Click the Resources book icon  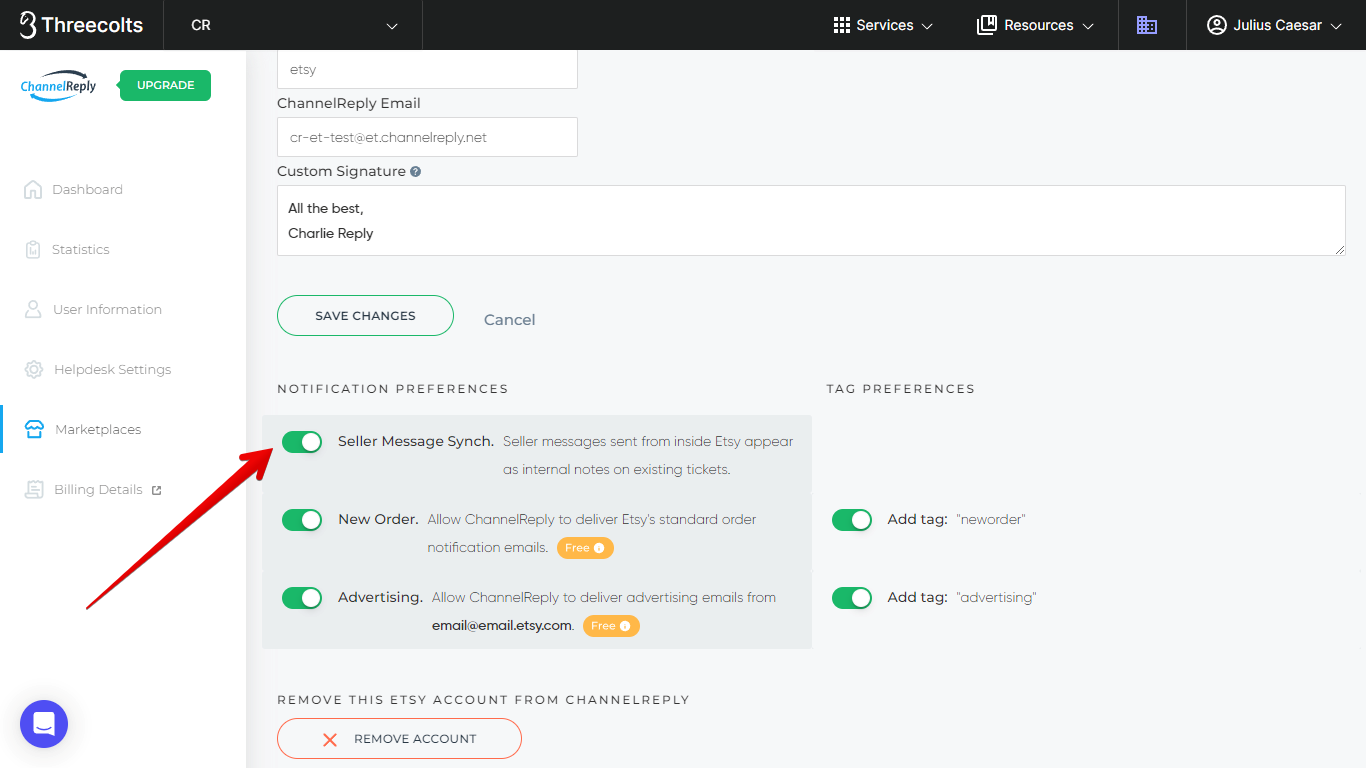tap(987, 25)
